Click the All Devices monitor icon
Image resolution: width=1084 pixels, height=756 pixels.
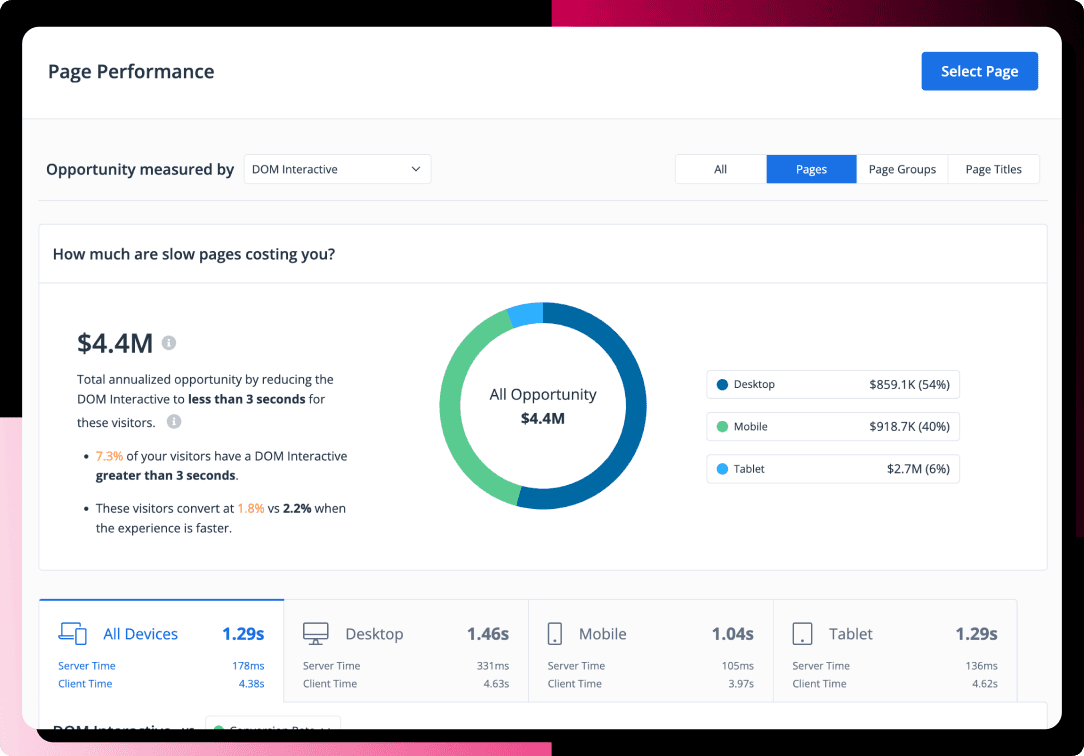pos(73,633)
